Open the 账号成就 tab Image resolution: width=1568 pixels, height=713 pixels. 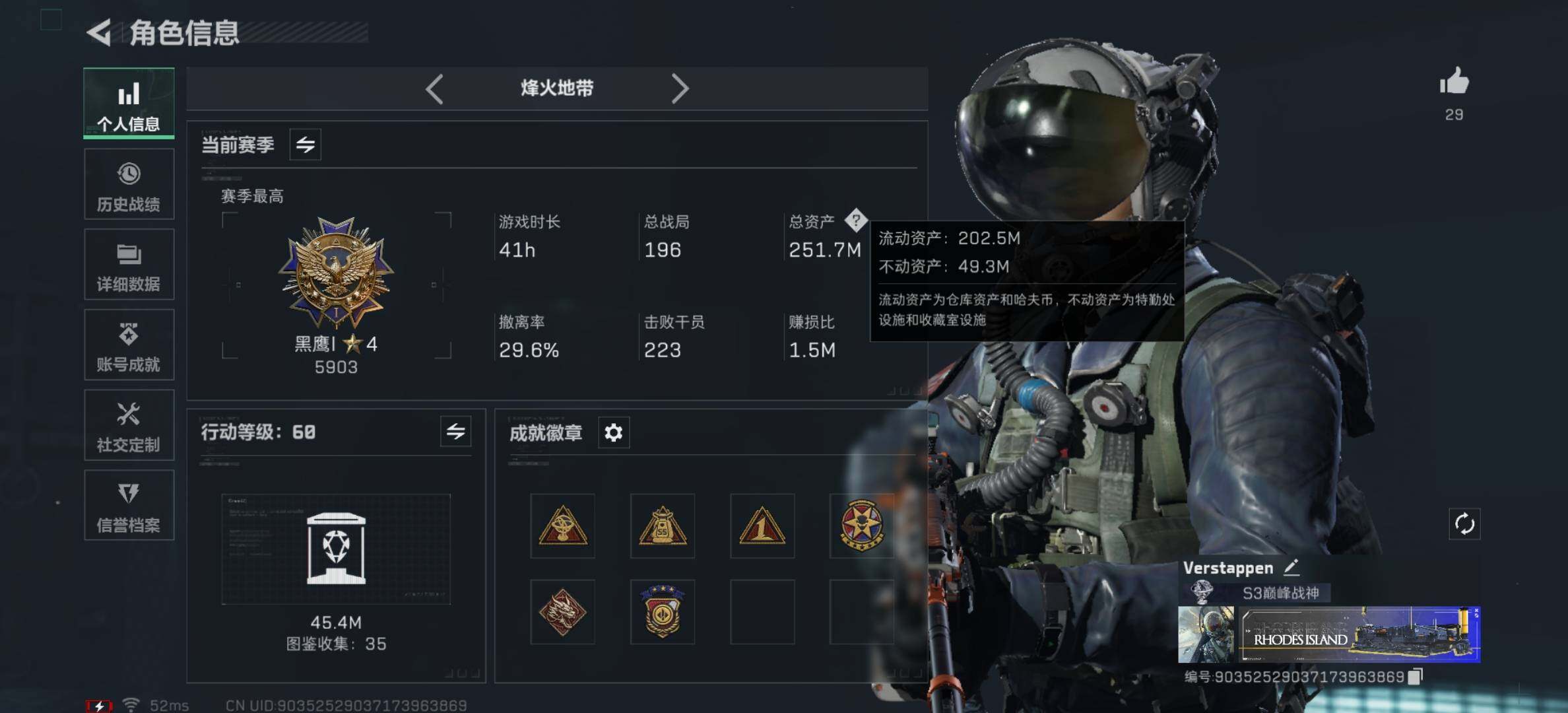pyautogui.click(x=129, y=345)
